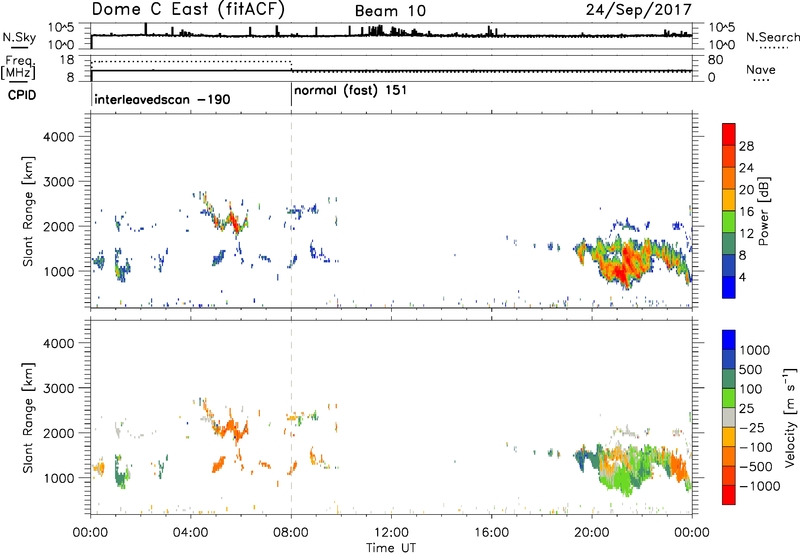
Task: Click the 'N.Search' legend label
Action: [772, 37]
